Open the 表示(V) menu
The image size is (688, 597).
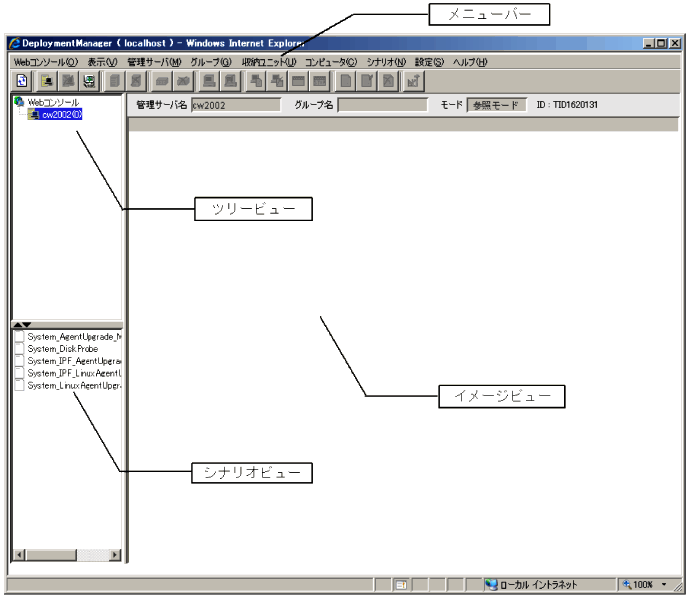pyautogui.click(x=102, y=62)
